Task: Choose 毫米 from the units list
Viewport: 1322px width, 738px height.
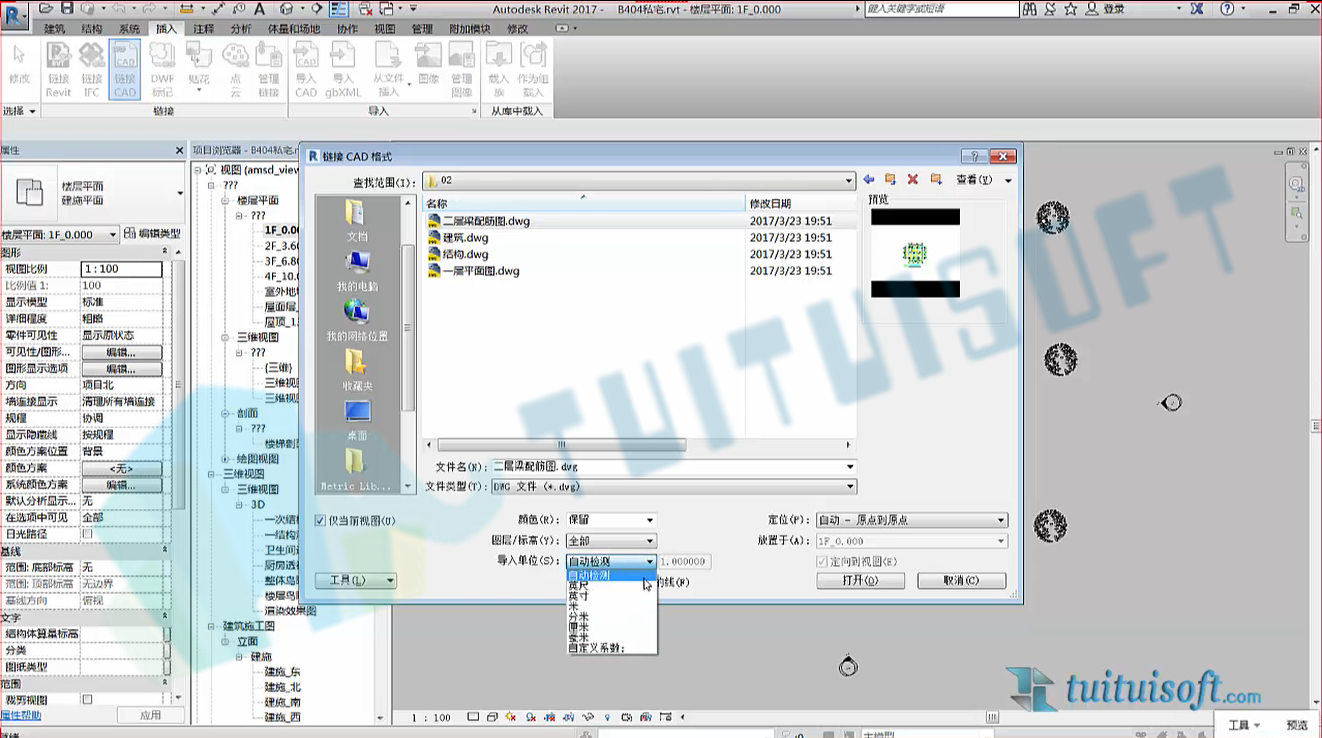Action: pyautogui.click(x=578, y=638)
